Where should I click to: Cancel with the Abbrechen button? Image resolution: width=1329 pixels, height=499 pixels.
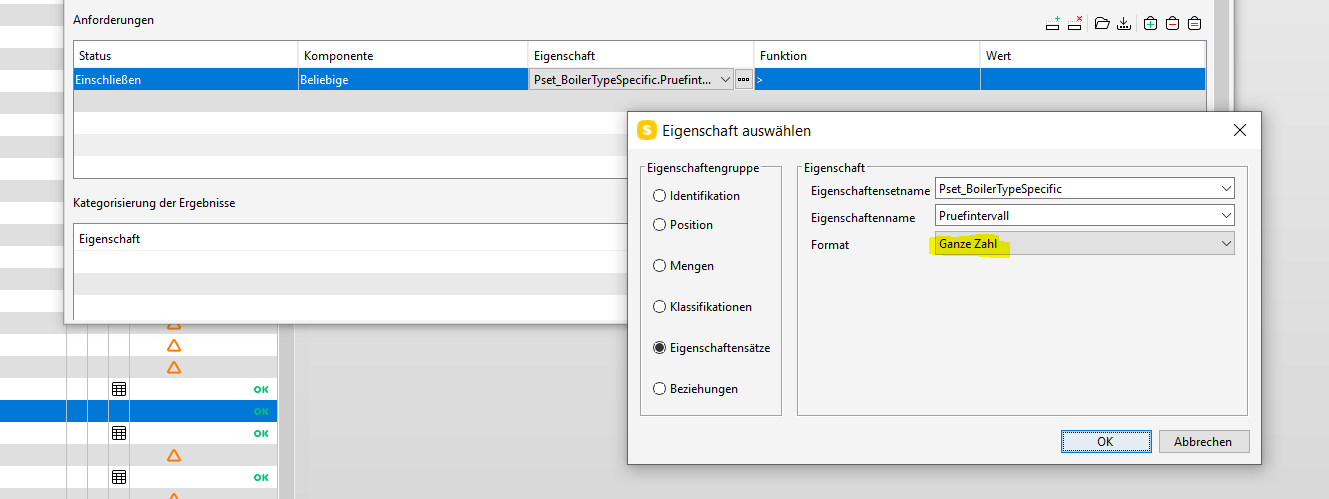(x=1204, y=441)
